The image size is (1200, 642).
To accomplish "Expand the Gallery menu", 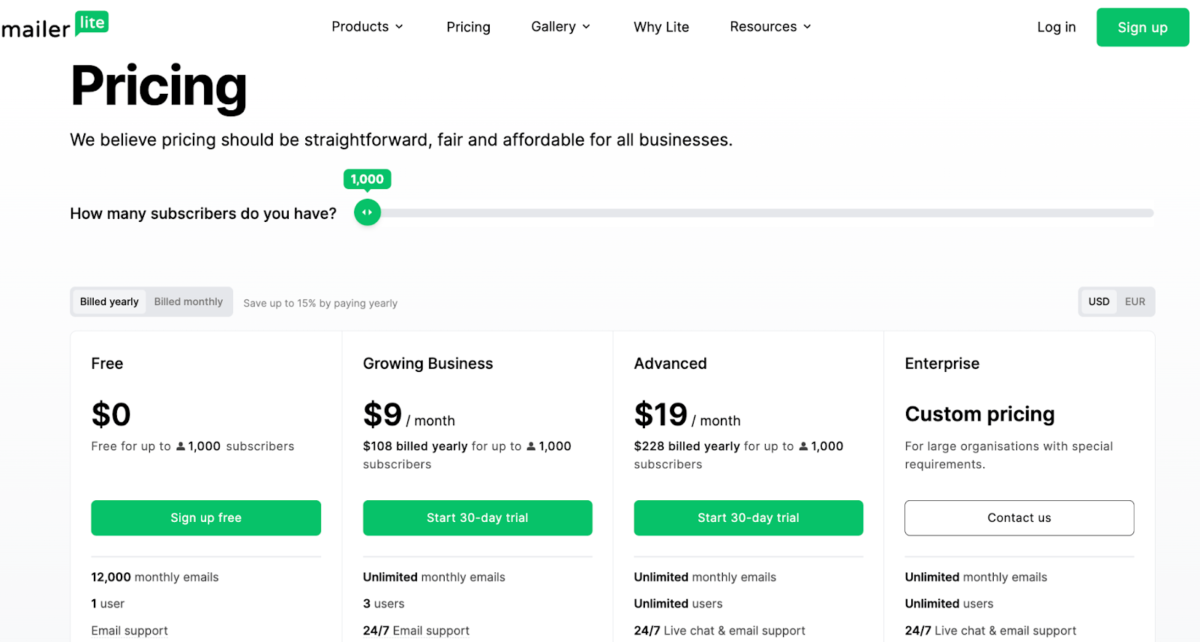I will (x=560, y=27).
